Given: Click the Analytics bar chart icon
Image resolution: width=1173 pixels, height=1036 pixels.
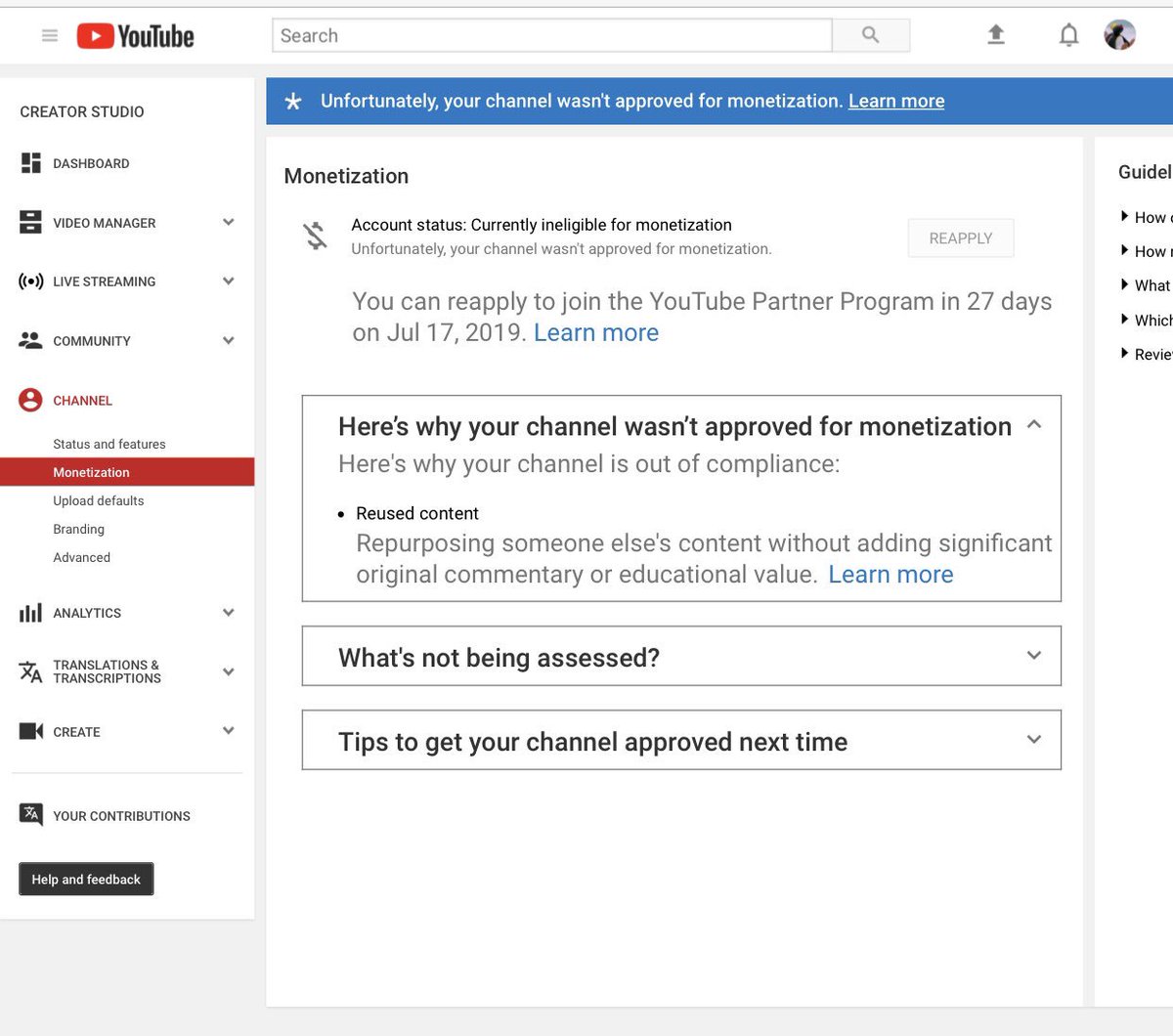Looking at the screenshot, I should (31, 613).
